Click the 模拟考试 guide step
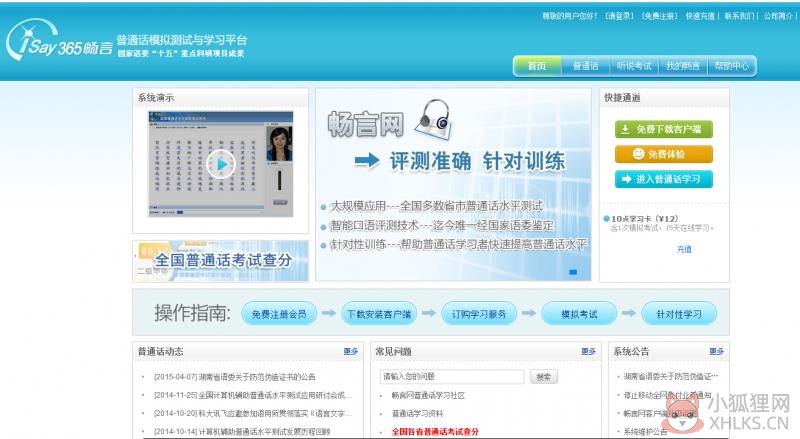The image size is (800, 439). (x=579, y=314)
